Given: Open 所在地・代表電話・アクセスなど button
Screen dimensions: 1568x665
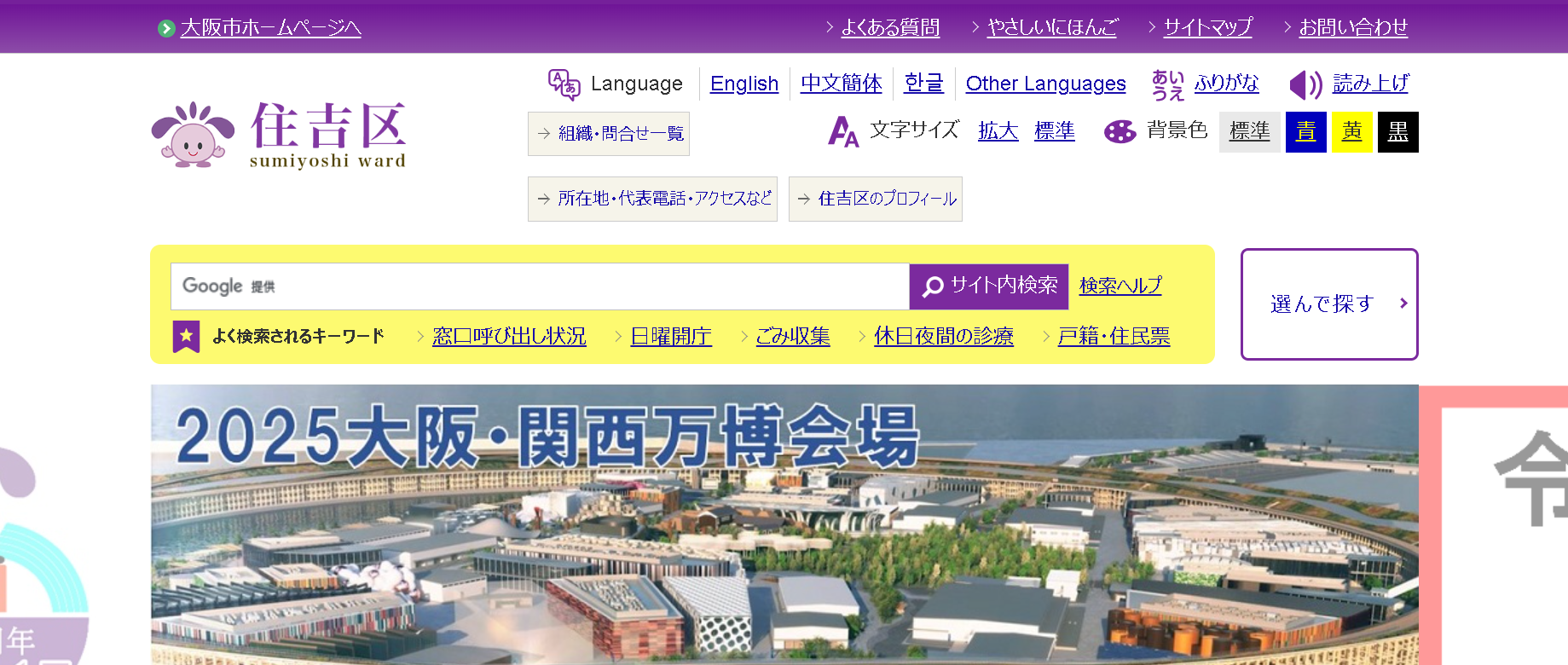Looking at the screenshot, I should [x=652, y=199].
